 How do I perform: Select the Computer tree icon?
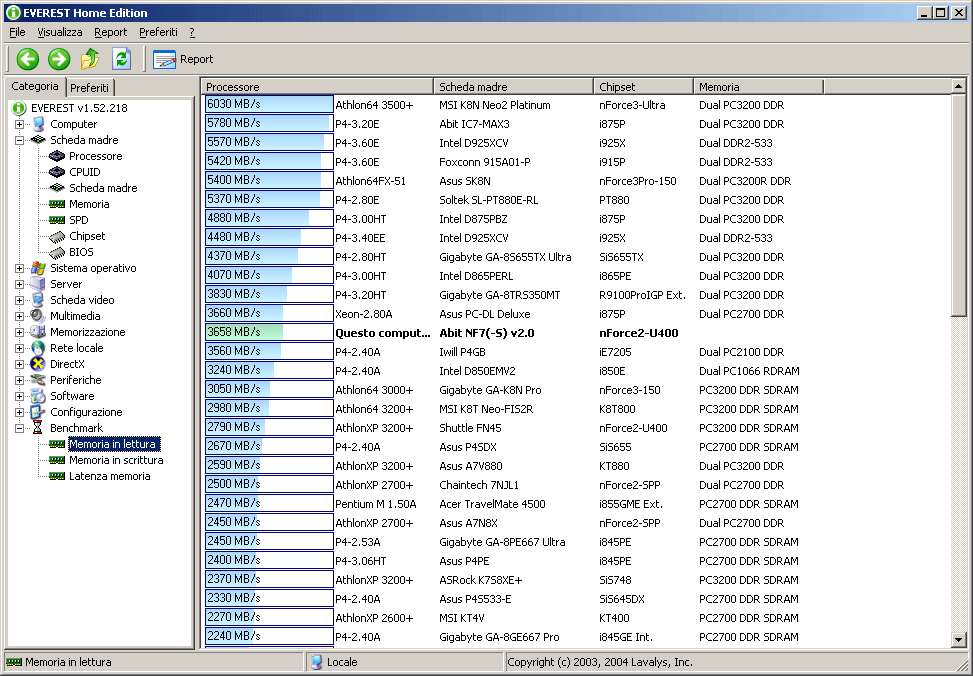38,124
